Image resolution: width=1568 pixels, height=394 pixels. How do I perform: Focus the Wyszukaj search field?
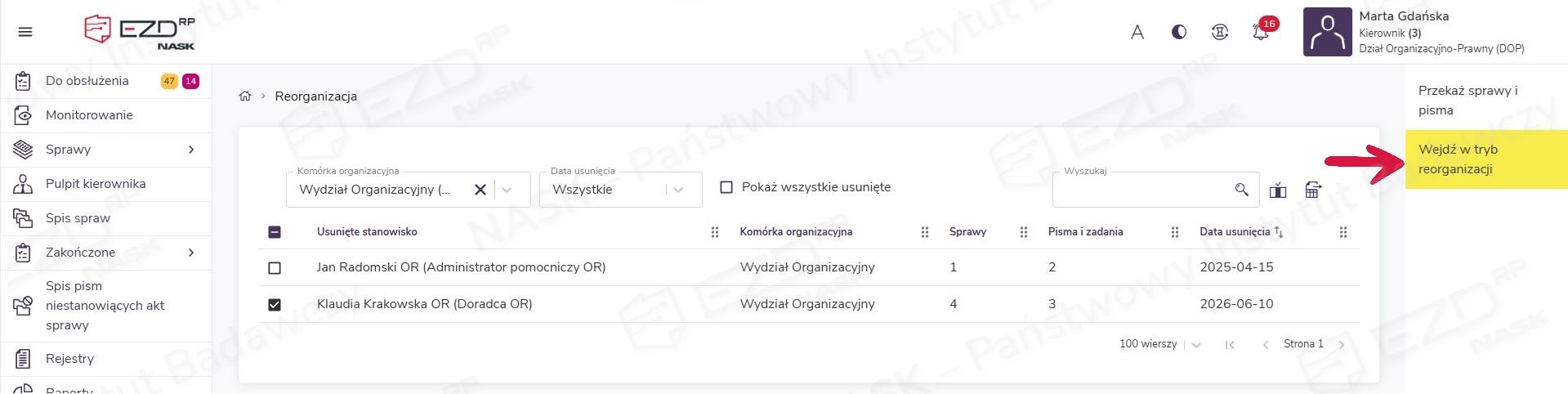1143,190
